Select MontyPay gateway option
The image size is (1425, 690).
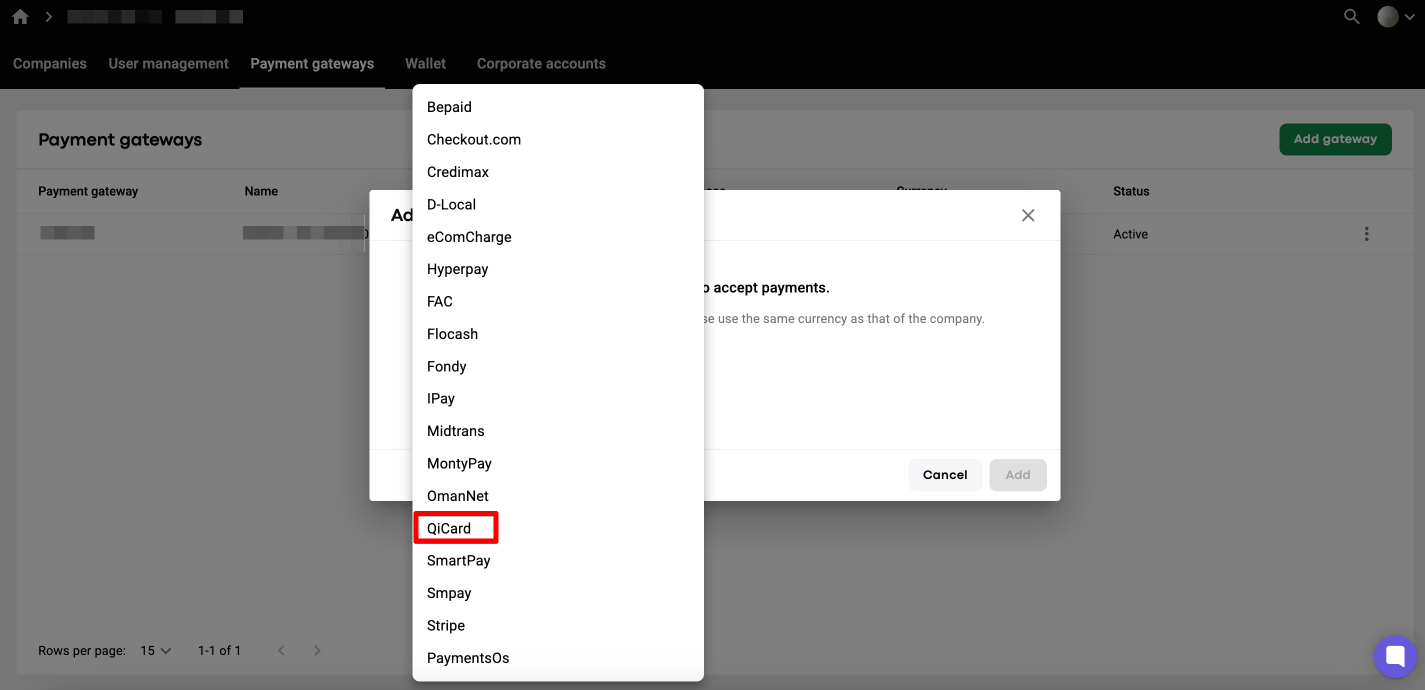click(x=558, y=463)
